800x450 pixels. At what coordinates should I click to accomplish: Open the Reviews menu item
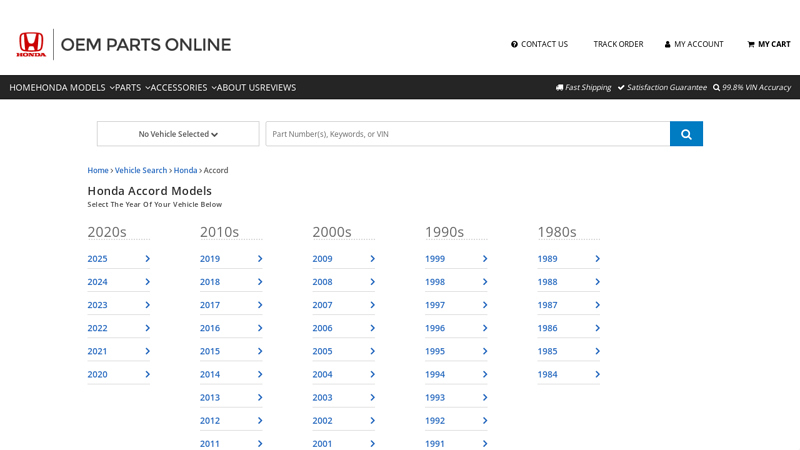tap(279, 87)
